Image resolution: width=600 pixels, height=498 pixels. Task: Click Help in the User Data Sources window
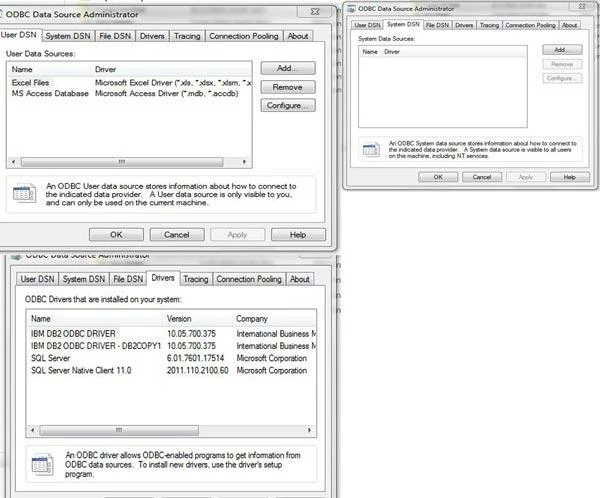298,235
